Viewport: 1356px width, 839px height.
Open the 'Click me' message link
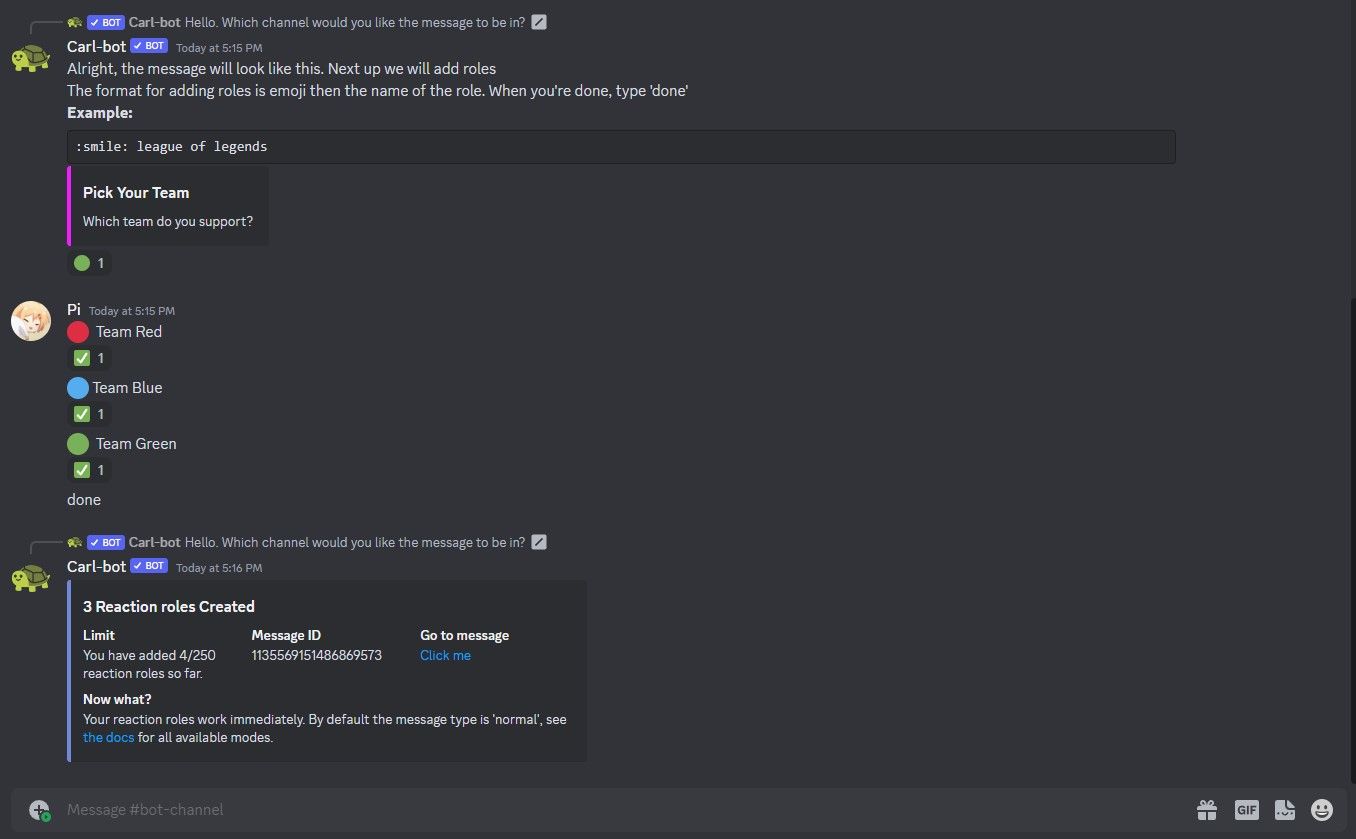[445, 655]
